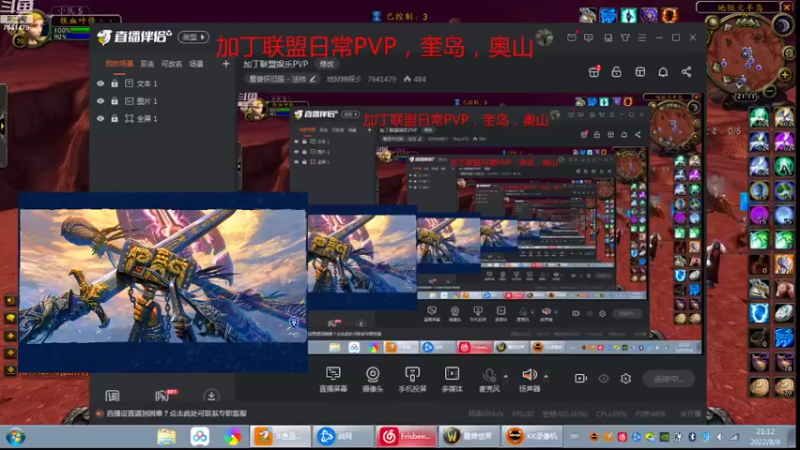Click the 连接中 stream button
The height and width of the screenshot is (450, 800).
[x=668, y=379]
